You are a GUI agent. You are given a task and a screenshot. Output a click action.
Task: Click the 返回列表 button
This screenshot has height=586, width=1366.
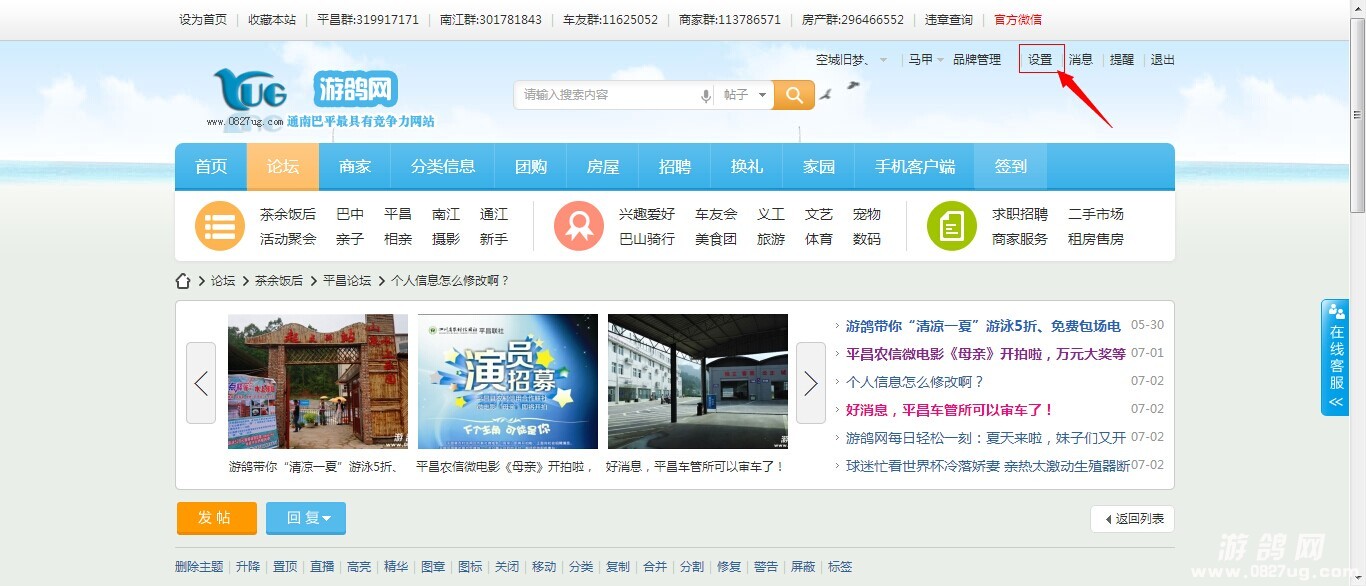[1132, 519]
